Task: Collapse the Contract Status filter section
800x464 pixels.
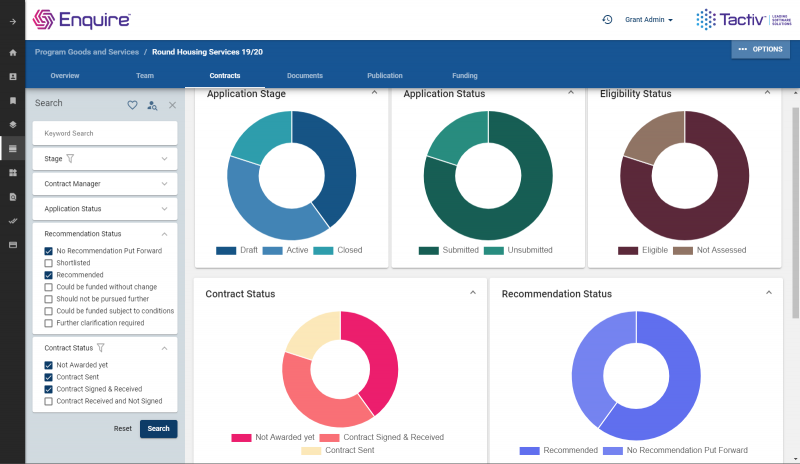Action: [x=164, y=348]
